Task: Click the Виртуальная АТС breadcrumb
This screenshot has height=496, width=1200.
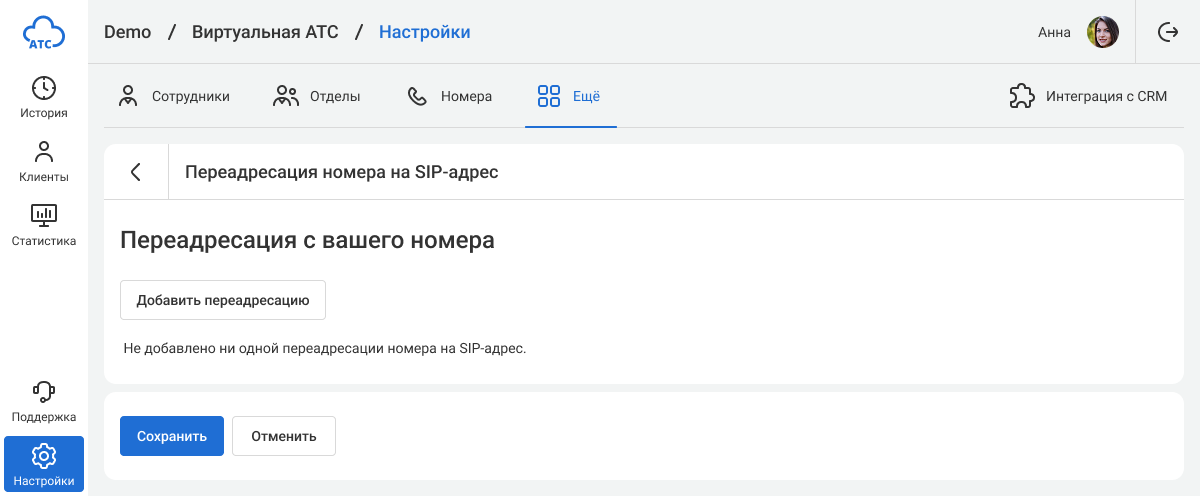Action: tap(265, 32)
